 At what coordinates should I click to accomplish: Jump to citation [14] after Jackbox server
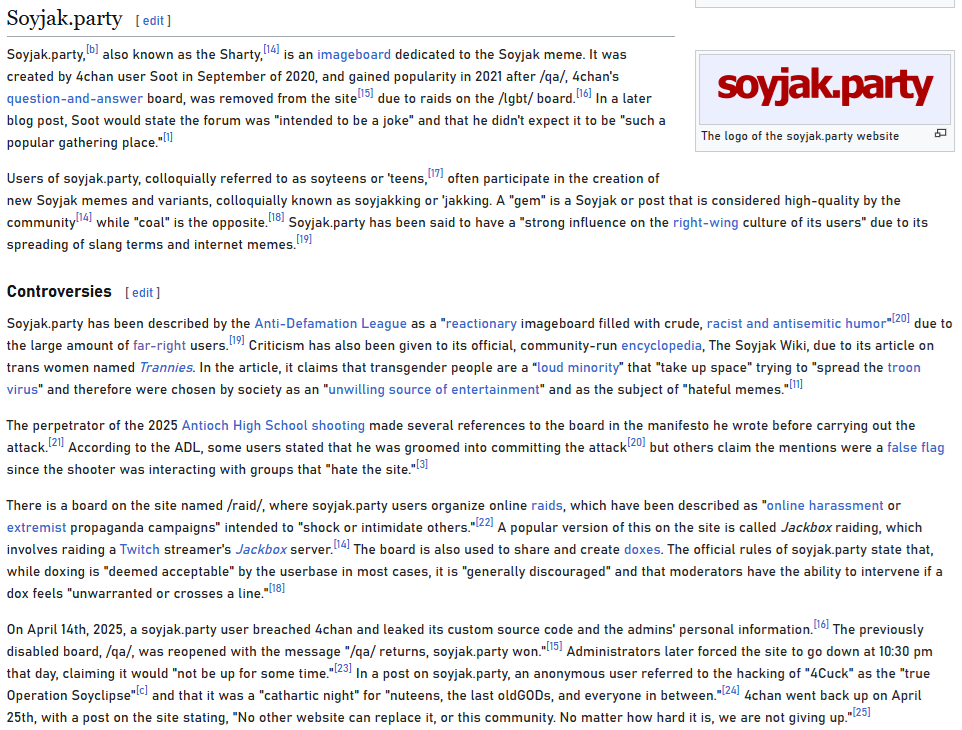341,545
